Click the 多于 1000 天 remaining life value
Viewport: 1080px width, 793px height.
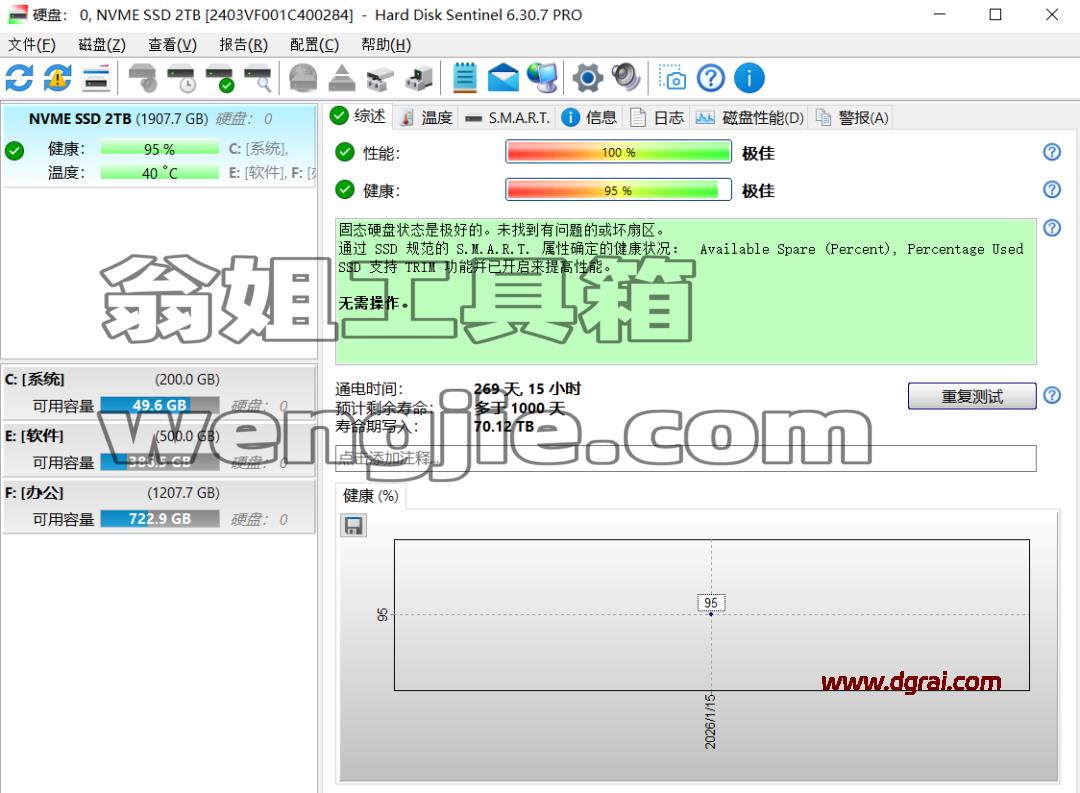519,408
